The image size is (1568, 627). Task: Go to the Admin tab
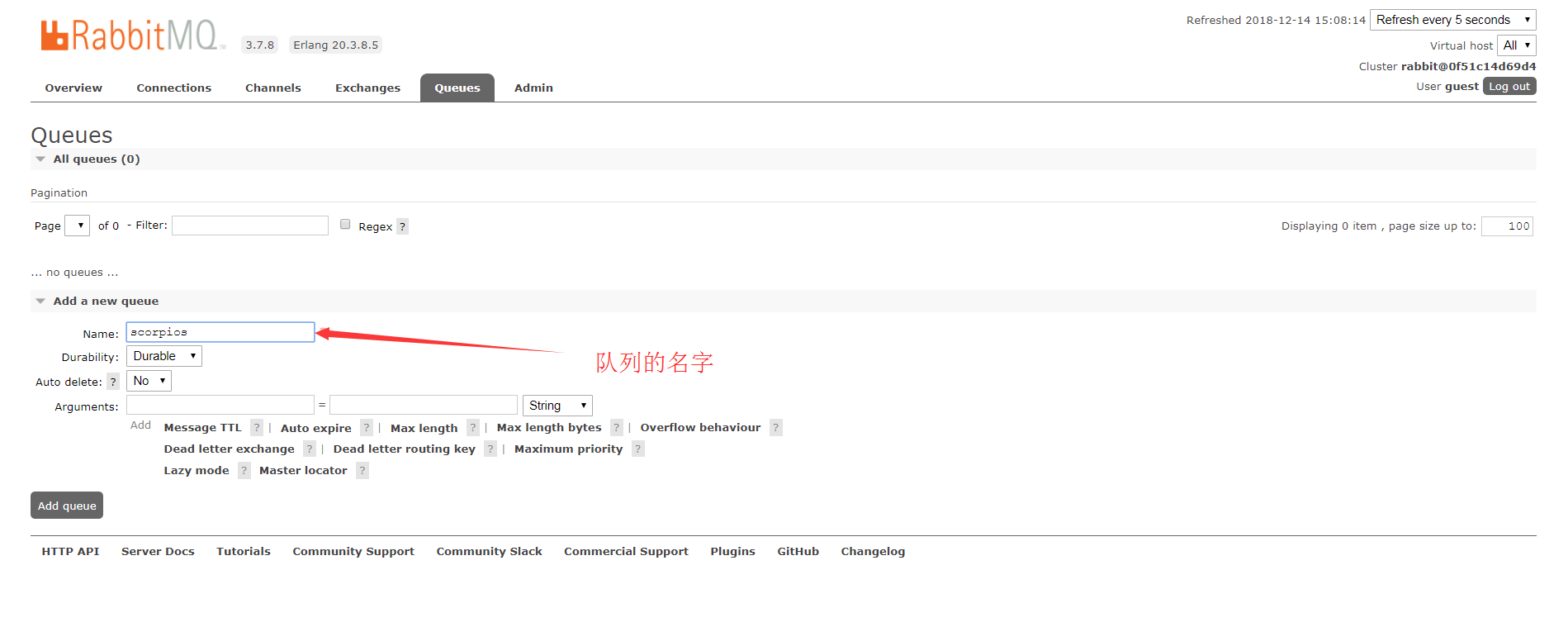tap(533, 88)
